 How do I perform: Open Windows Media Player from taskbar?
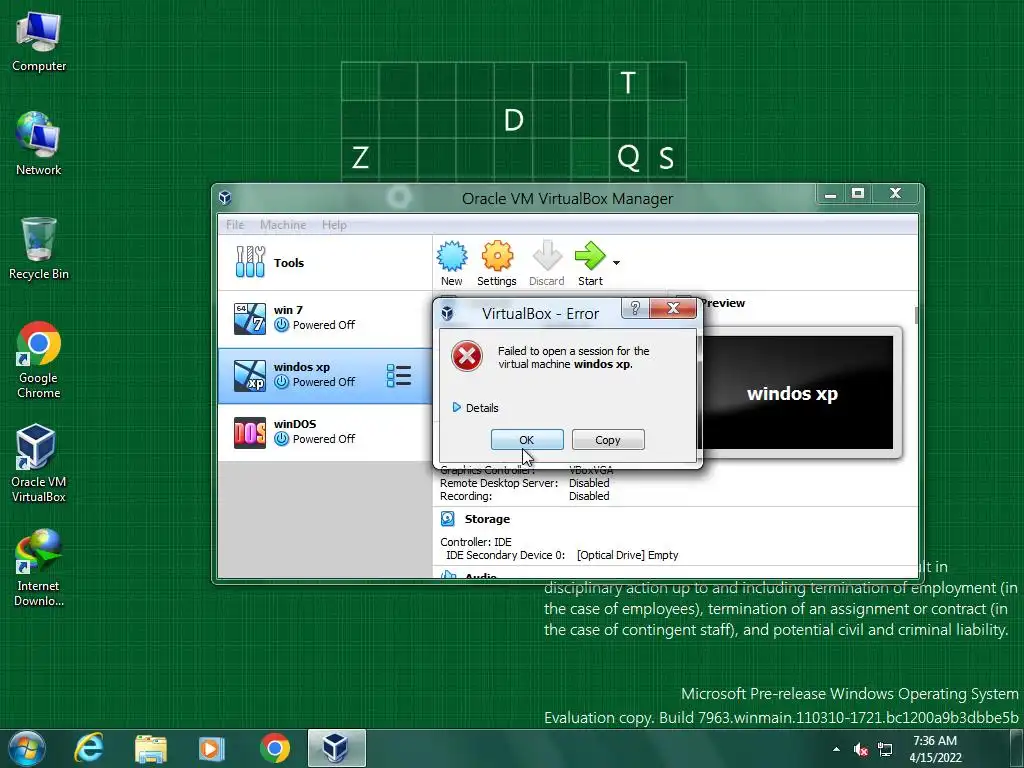[x=212, y=748]
